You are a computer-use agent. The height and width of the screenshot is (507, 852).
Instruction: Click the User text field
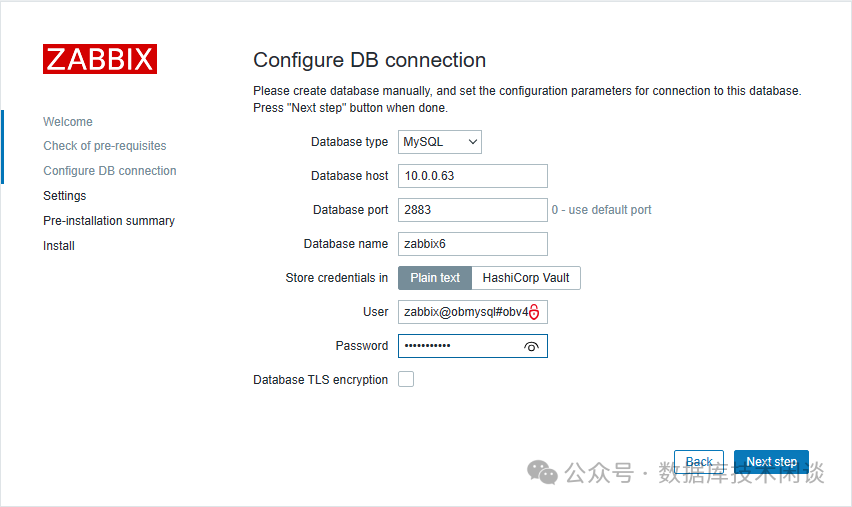point(462,312)
